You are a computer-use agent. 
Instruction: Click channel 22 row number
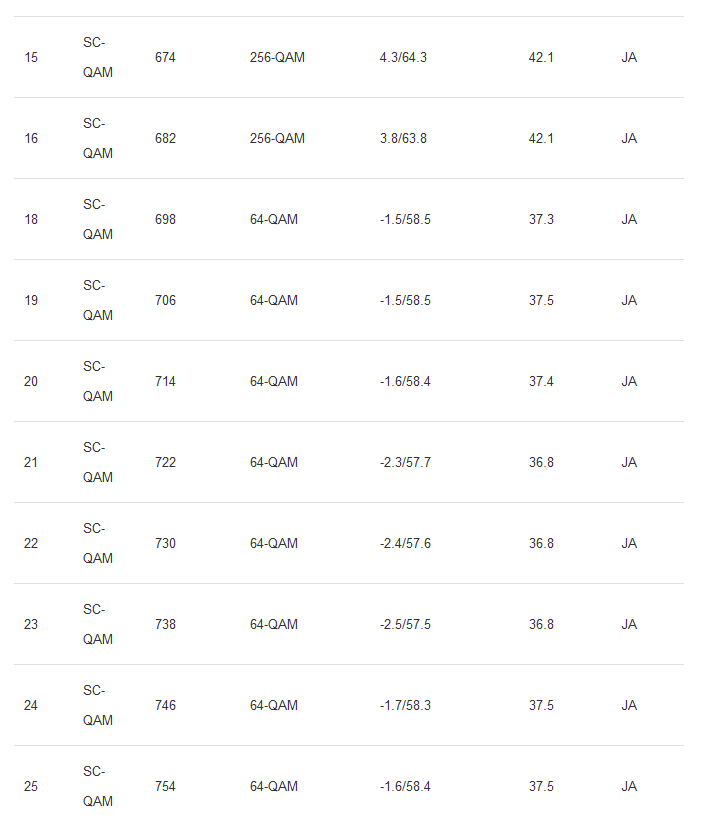[x=31, y=544]
